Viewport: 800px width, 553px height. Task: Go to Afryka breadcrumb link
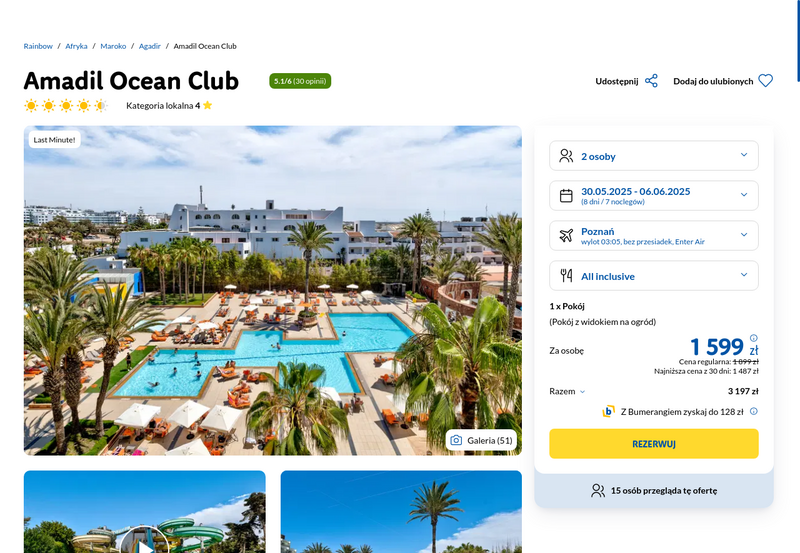(x=76, y=46)
